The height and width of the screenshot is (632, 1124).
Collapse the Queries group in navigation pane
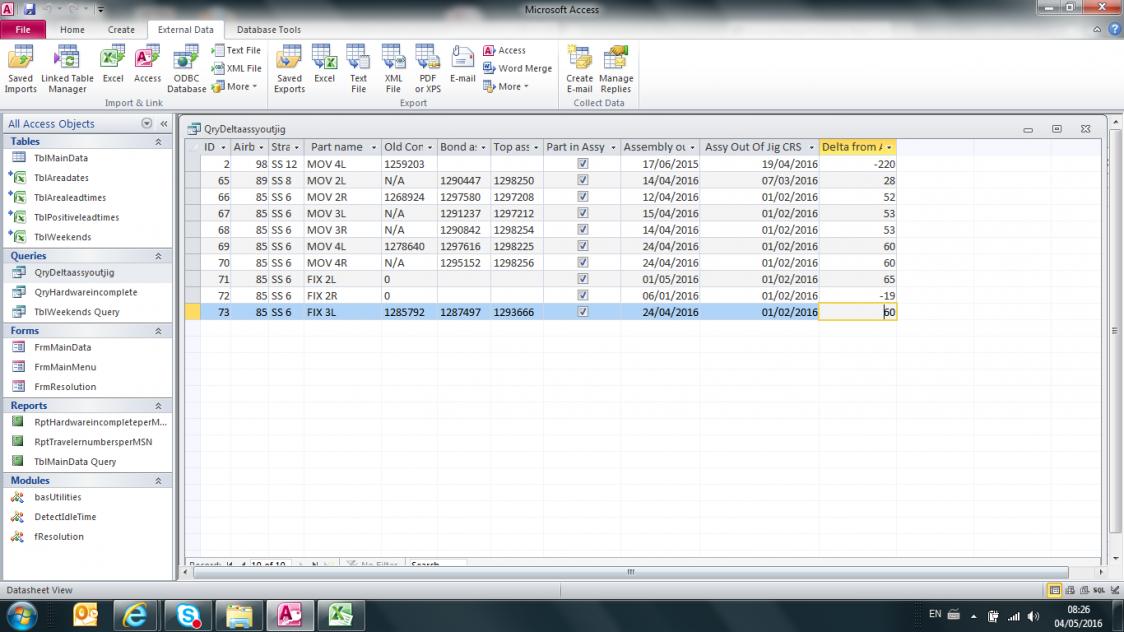[158, 256]
